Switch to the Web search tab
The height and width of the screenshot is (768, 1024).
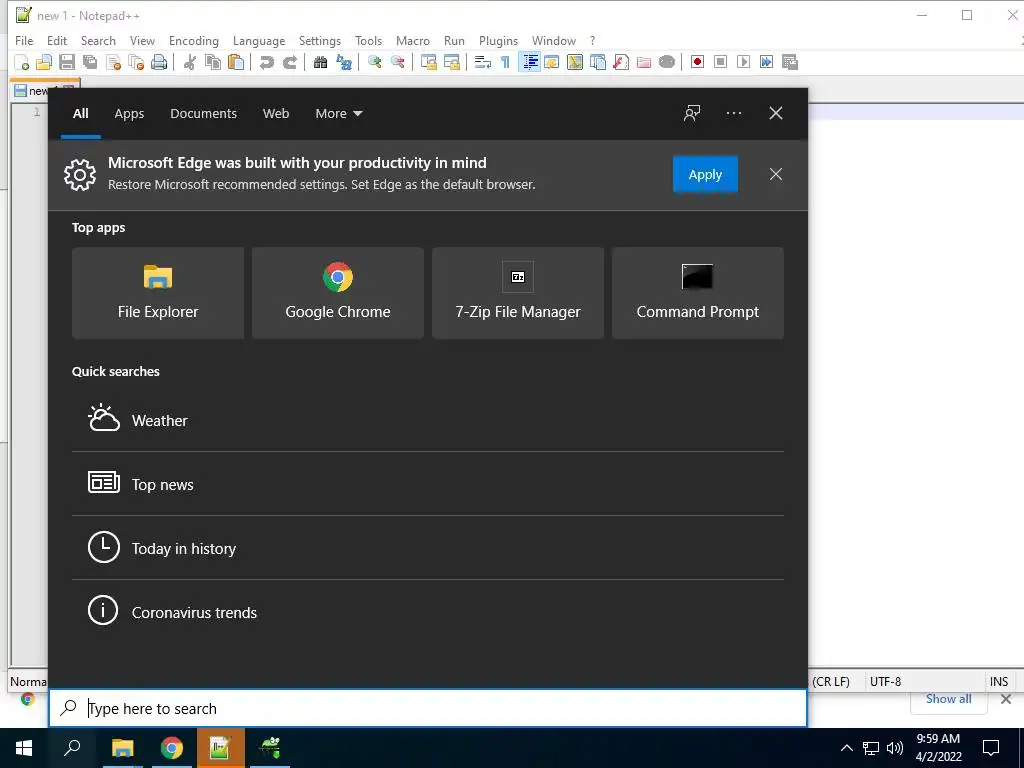pos(276,114)
